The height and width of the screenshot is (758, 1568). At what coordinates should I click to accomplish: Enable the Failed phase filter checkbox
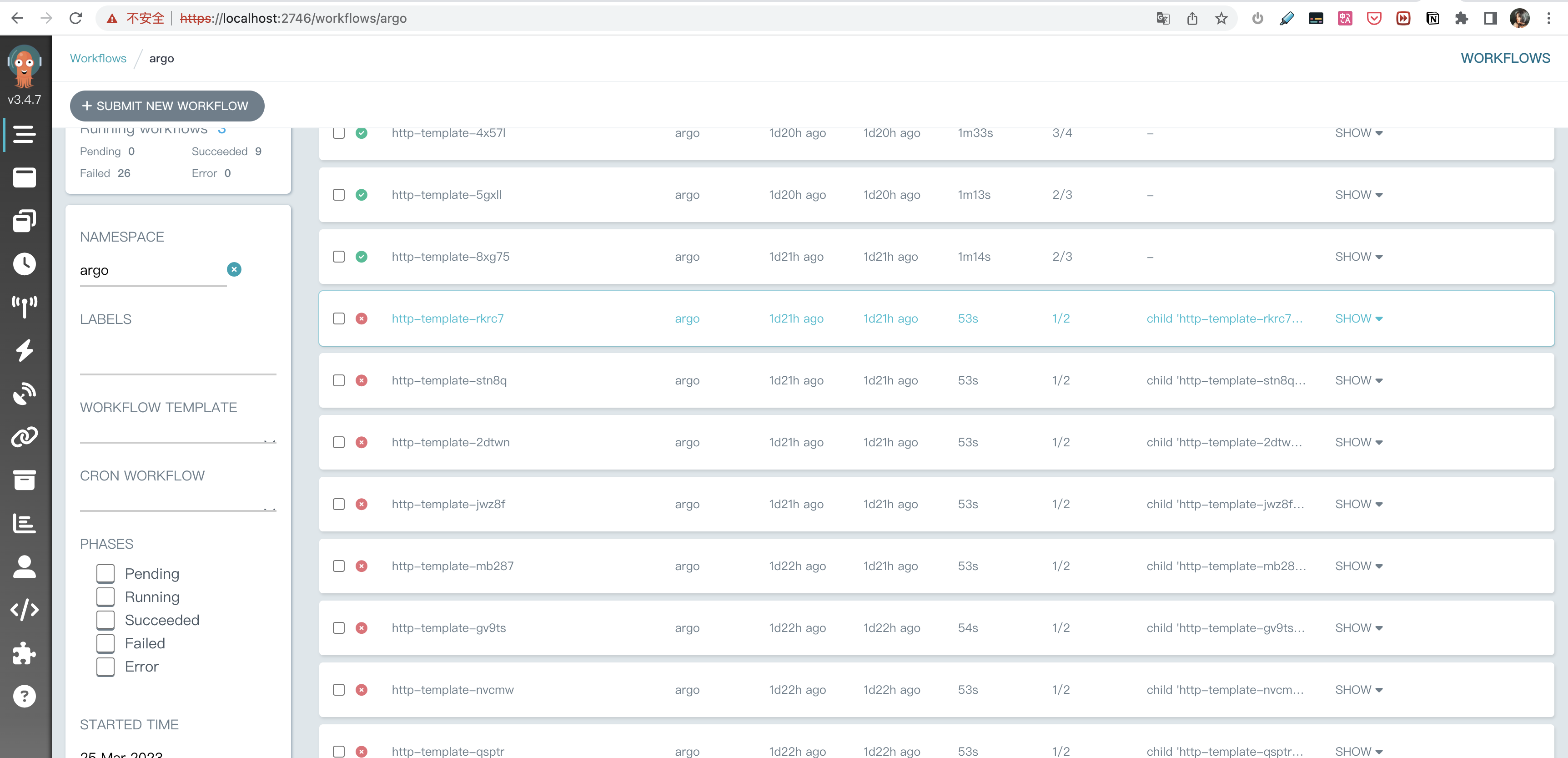point(106,643)
